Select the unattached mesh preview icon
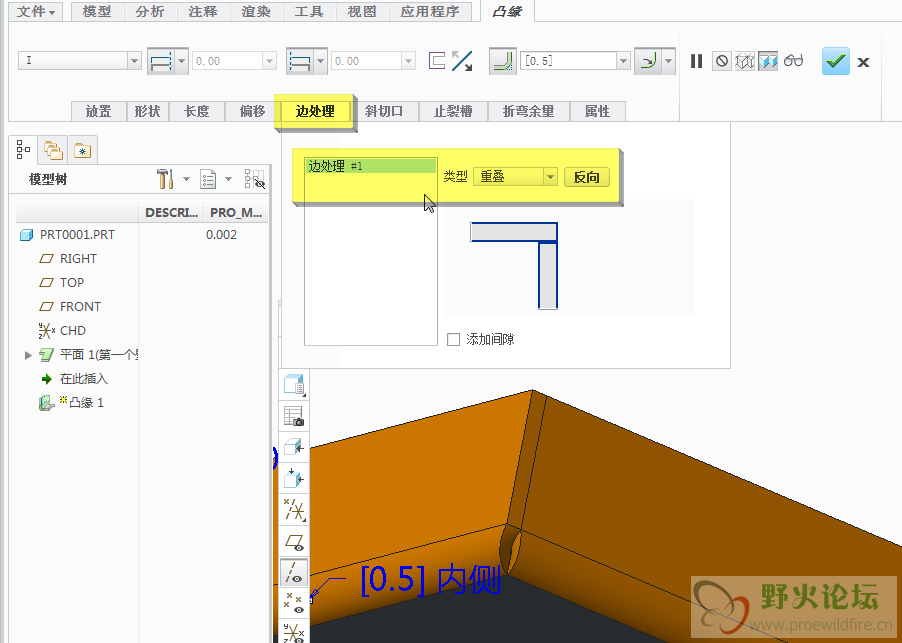Viewport: 902px width, 643px height. tap(745, 61)
